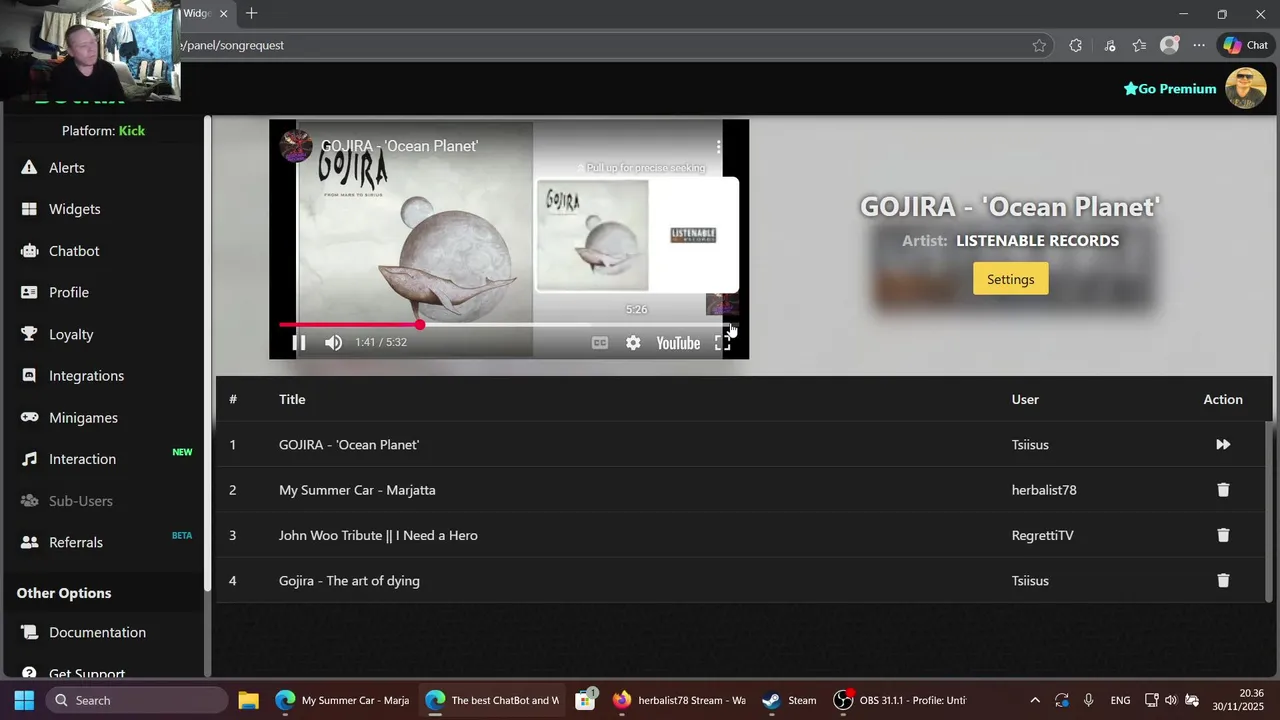1280x720 pixels.
Task: Pause the YouTube video
Action: (x=298, y=343)
